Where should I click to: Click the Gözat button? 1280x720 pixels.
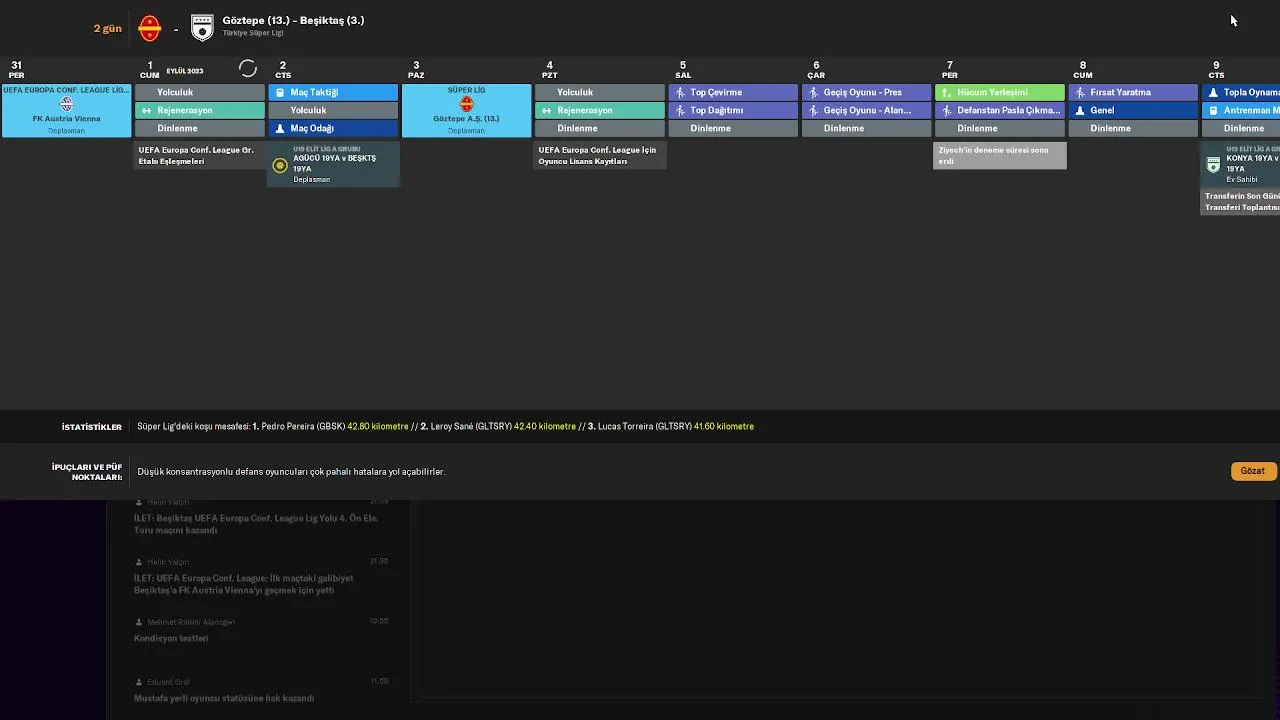(1253, 471)
